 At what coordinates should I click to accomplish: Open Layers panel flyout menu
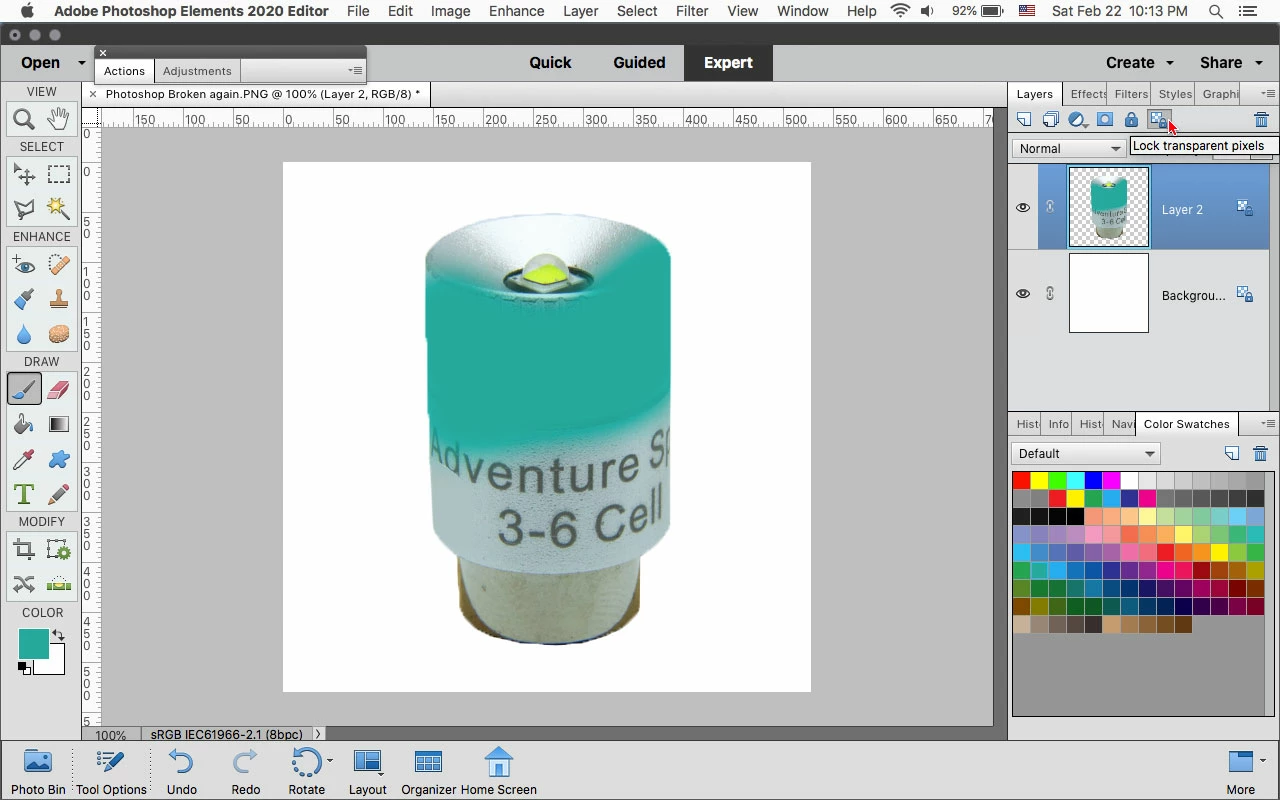click(x=1267, y=94)
